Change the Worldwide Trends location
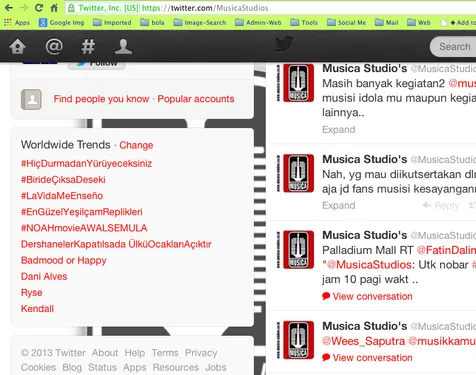 (136, 145)
